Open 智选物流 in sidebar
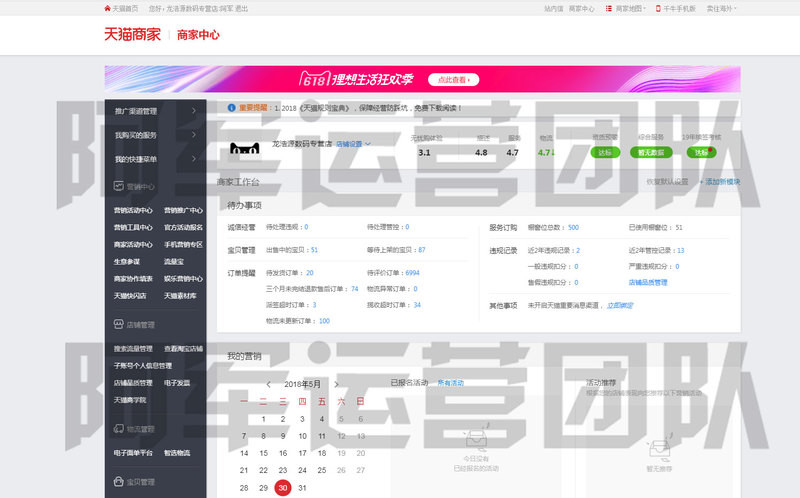The width and height of the screenshot is (800, 498). point(177,453)
